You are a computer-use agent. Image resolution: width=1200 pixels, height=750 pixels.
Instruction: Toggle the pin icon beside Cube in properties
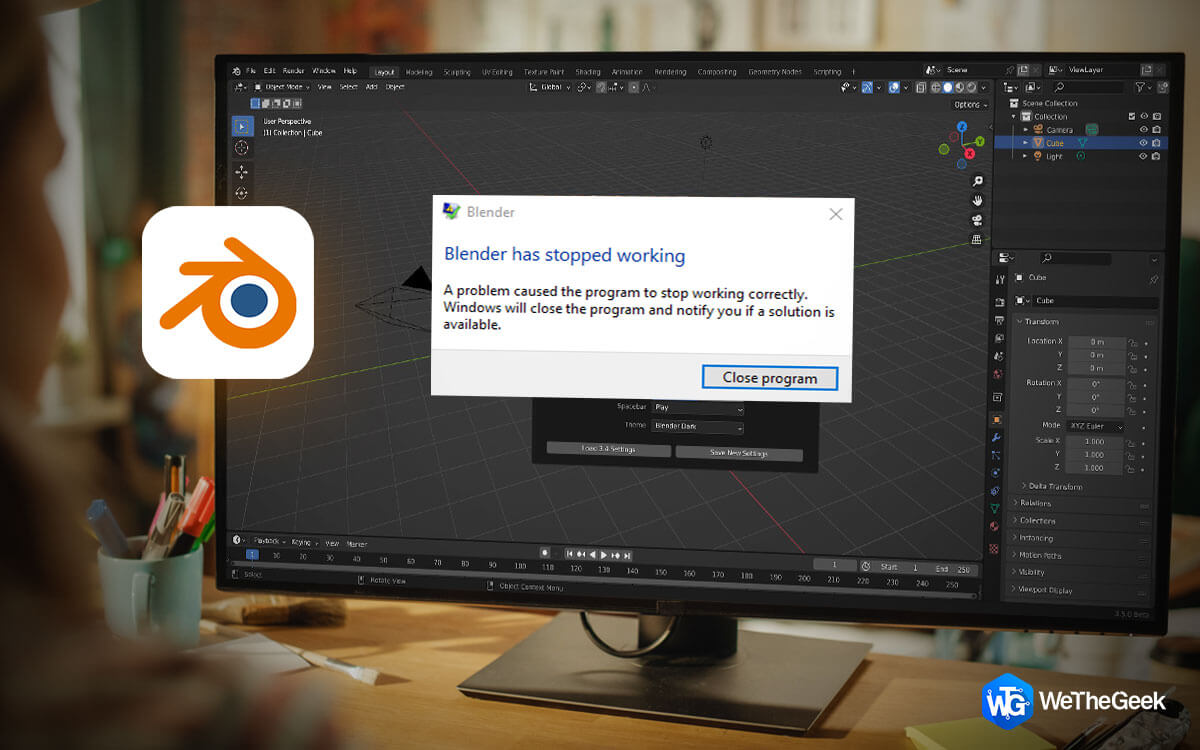pos(1154,279)
